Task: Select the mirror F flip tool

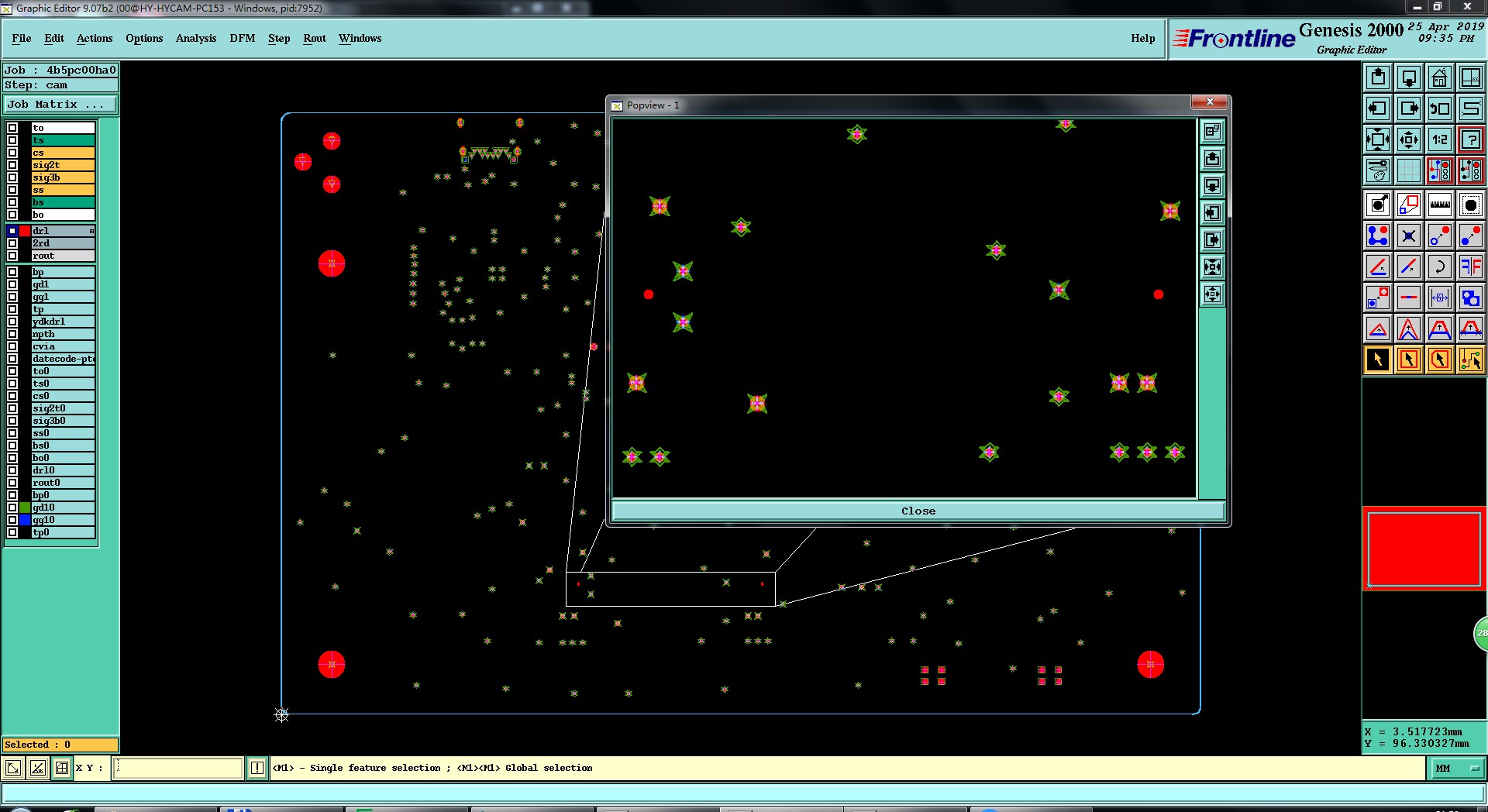Action: click(x=1470, y=267)
